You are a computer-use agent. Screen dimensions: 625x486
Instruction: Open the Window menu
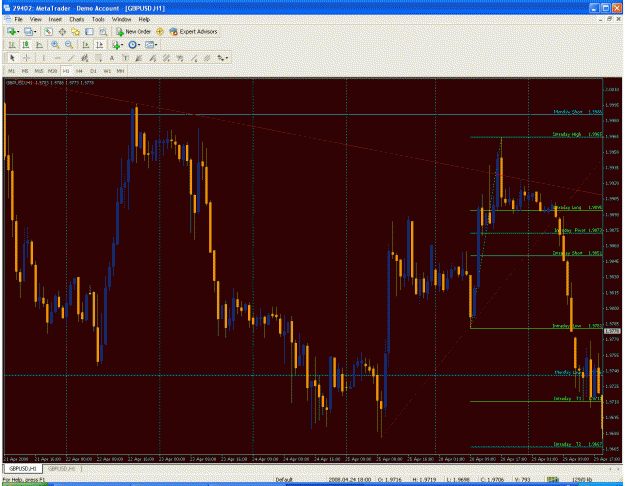click(121, 19)
